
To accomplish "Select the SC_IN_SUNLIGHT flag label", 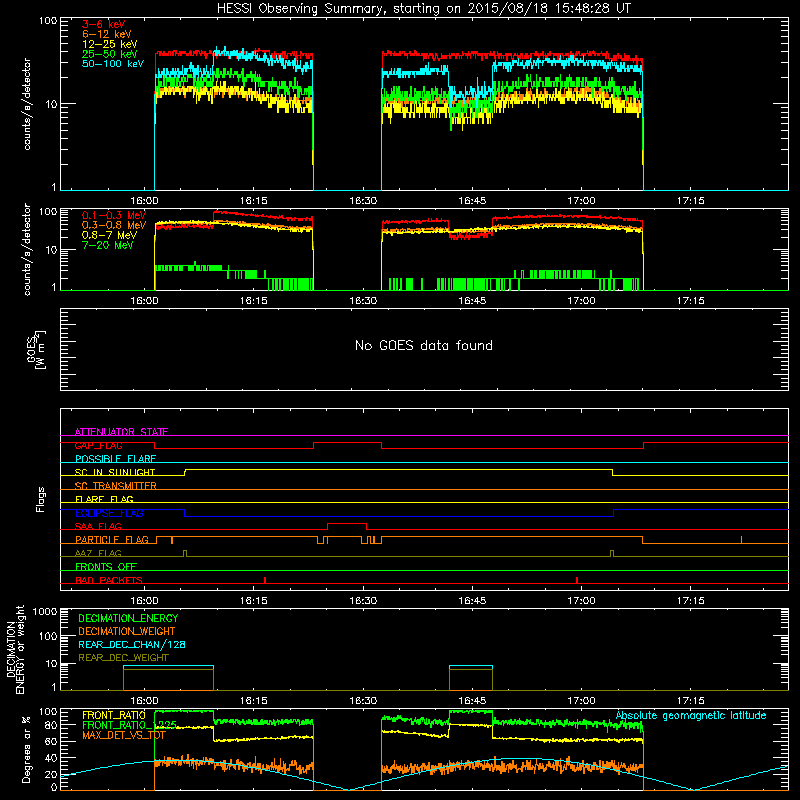I will pos(115,472).
